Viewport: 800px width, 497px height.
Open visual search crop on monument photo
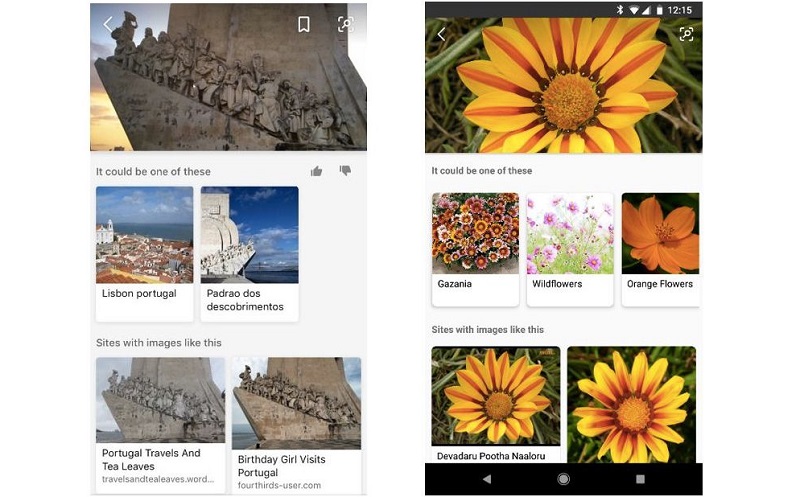tap(345, 25)
